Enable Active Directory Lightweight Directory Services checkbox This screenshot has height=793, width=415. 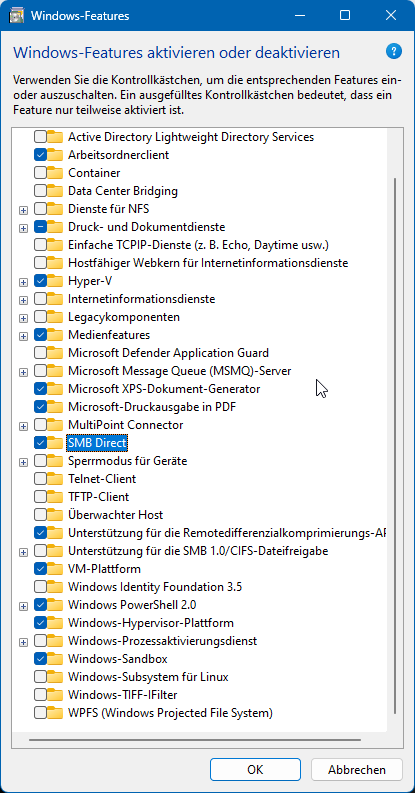(40, 137)
